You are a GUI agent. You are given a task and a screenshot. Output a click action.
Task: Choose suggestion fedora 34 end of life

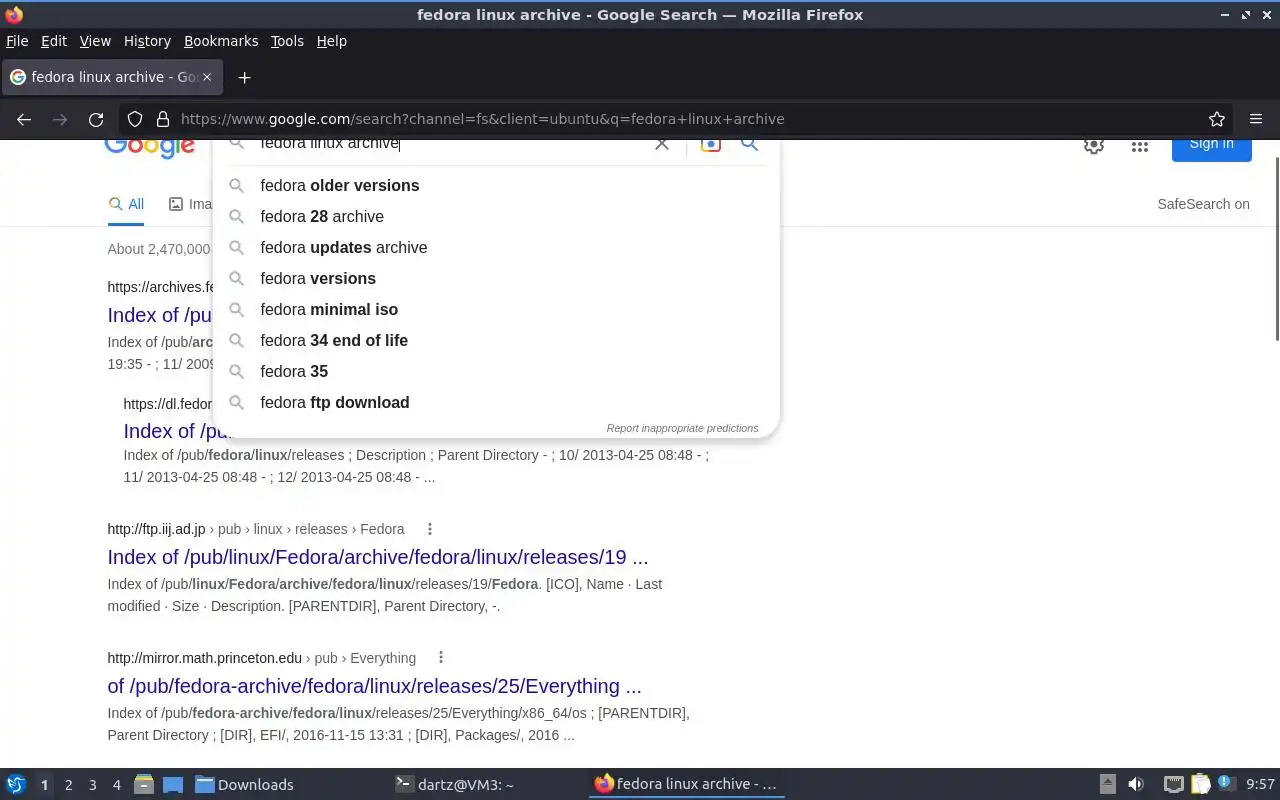pos(496,340)
